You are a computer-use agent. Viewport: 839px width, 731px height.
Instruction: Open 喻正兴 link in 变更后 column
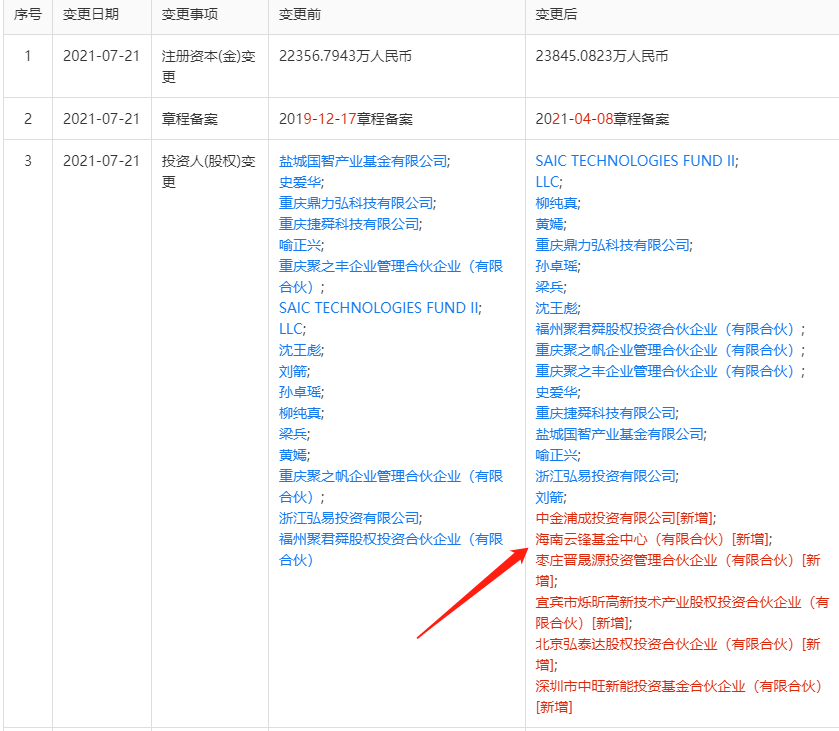[x=556, y=455]
